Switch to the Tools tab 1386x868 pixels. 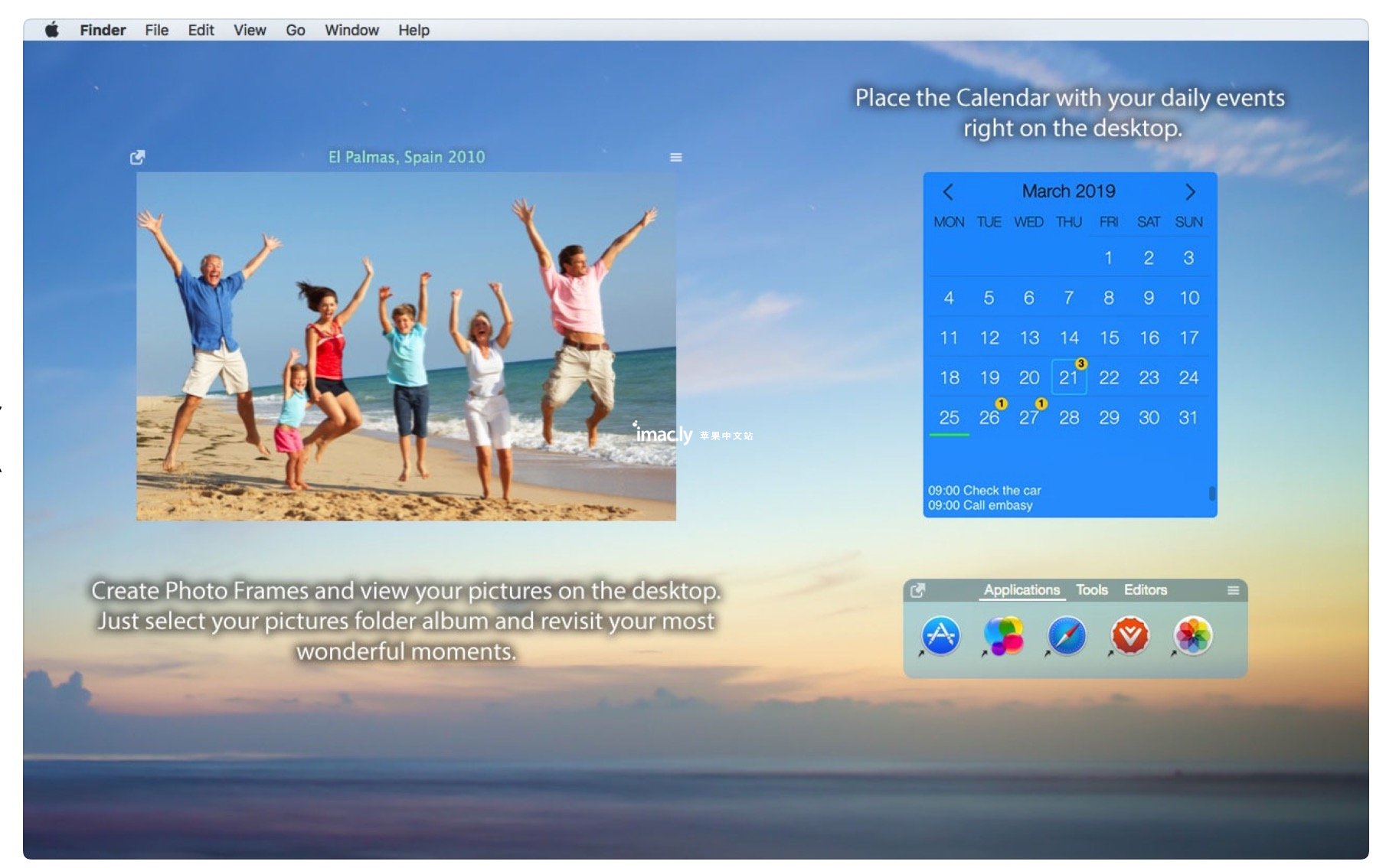[1091, 590]
